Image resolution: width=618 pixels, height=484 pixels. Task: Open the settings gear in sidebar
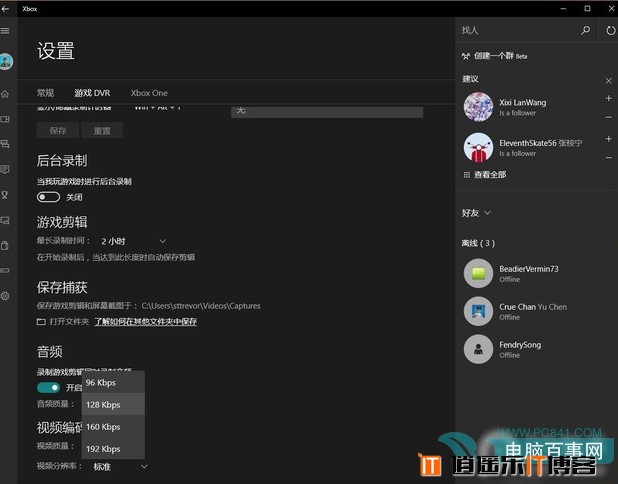point(5,296)
